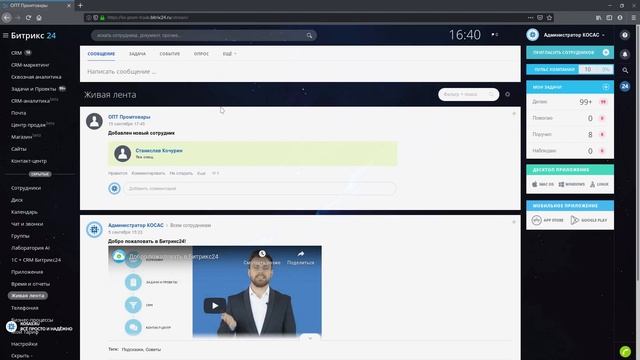The image size is (640, 360).
Task: Open the Администратор КОСАС user menu
Action: point(574,35)
